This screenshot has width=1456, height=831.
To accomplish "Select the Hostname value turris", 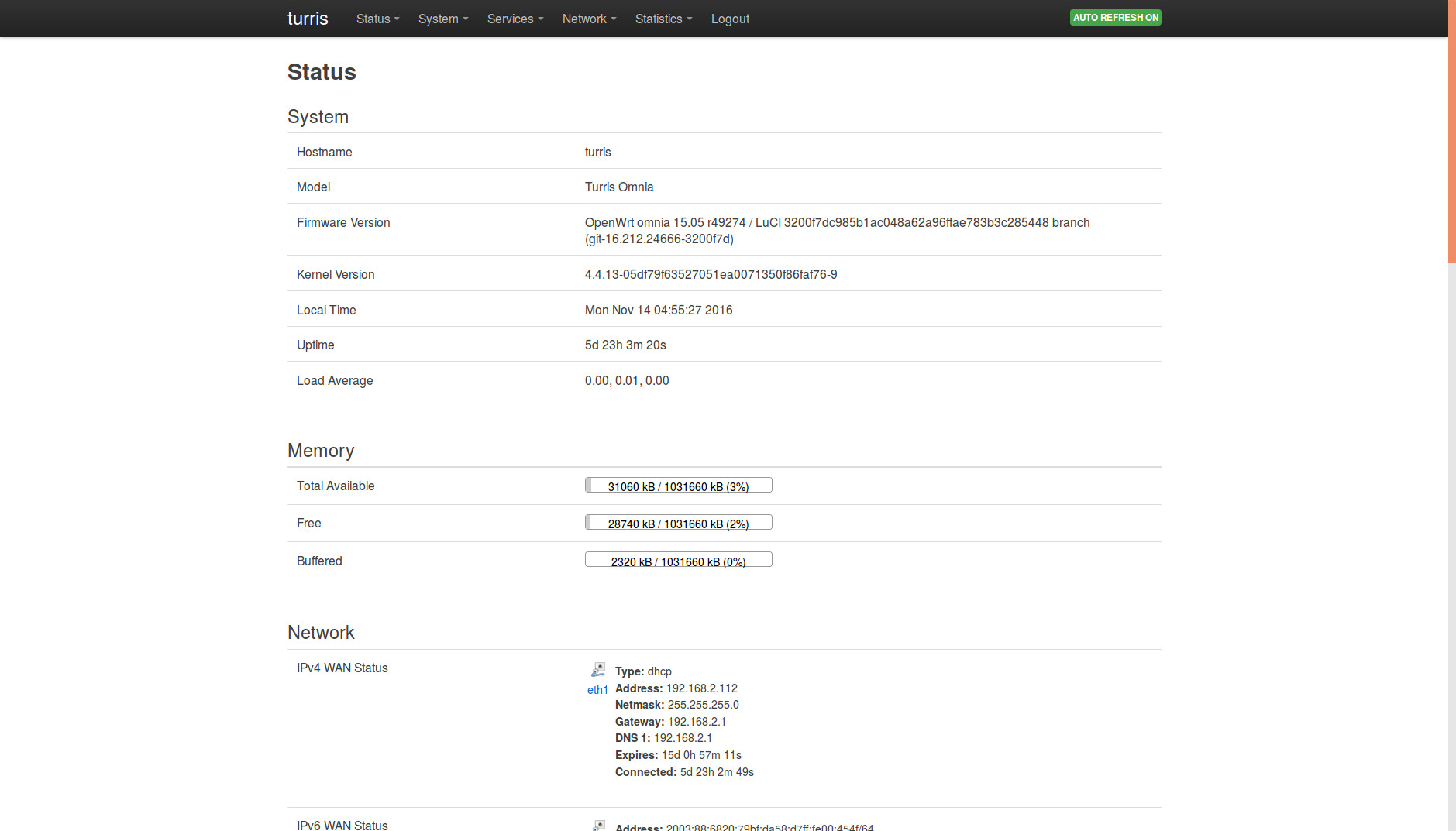I will click(x=597, y=152).
